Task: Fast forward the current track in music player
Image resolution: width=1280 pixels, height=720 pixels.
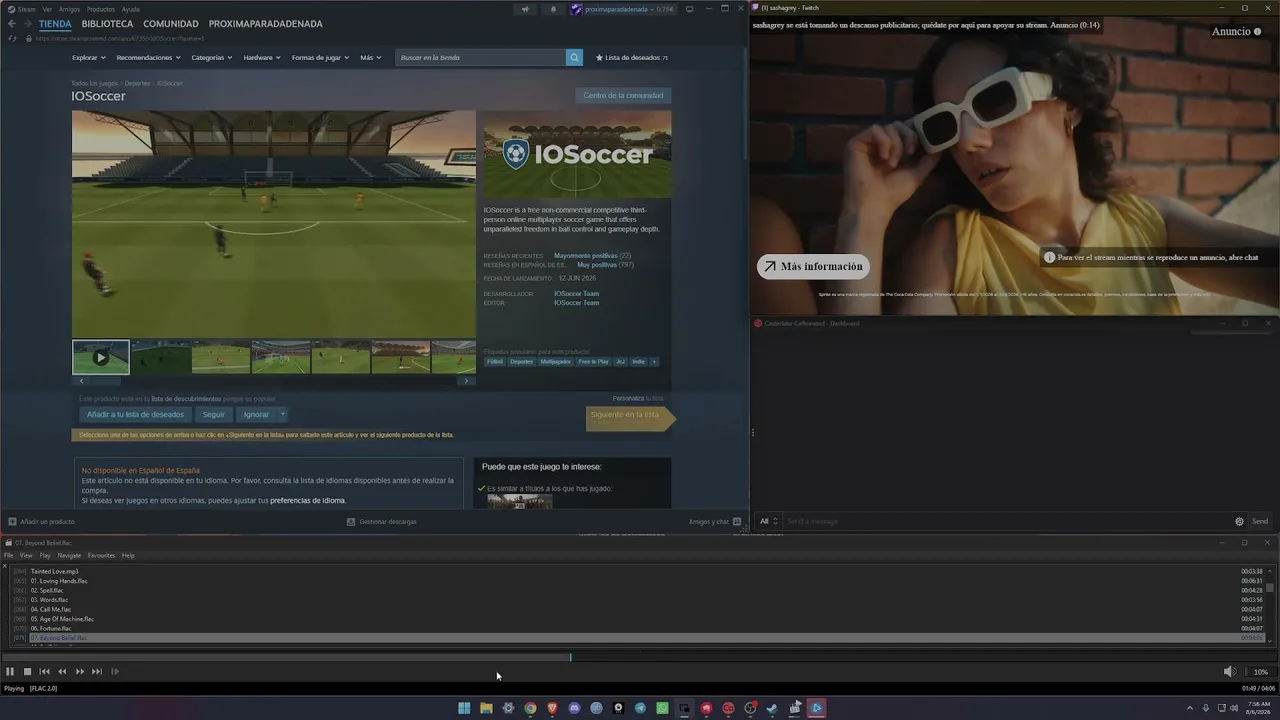Action: (x=80, y=672)
